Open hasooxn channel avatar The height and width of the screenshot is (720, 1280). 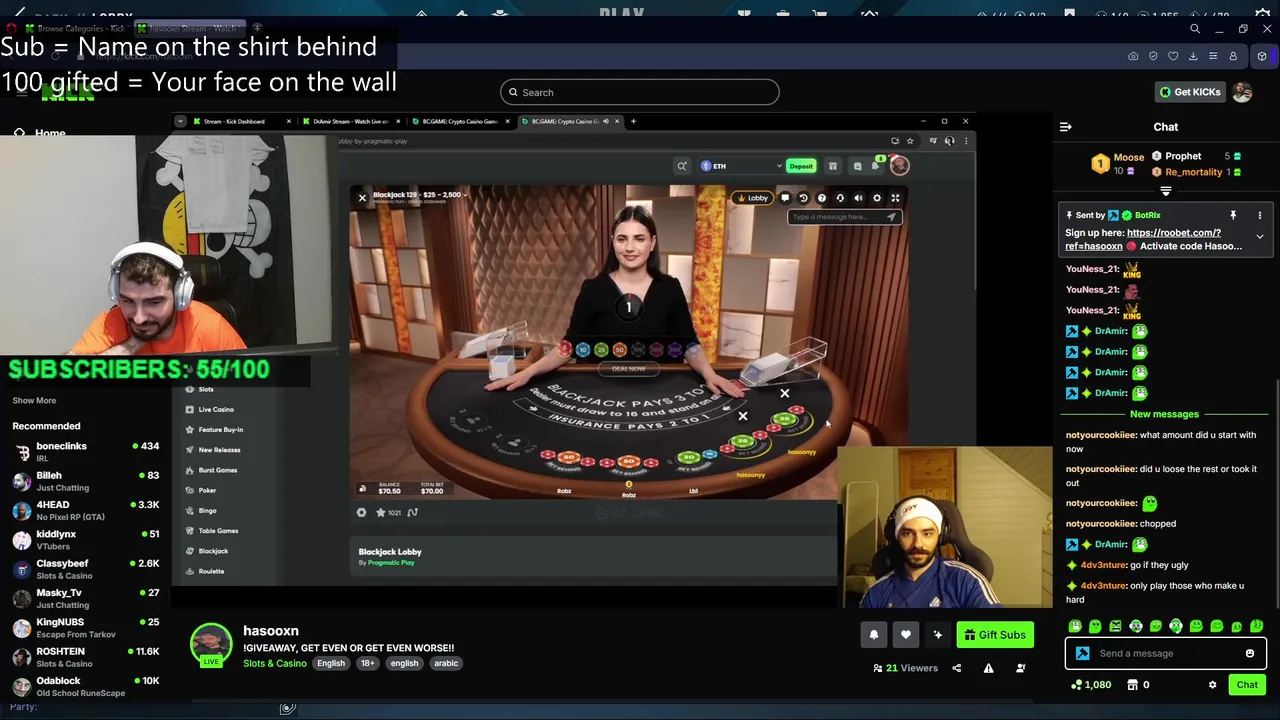(x=211, y=645)
